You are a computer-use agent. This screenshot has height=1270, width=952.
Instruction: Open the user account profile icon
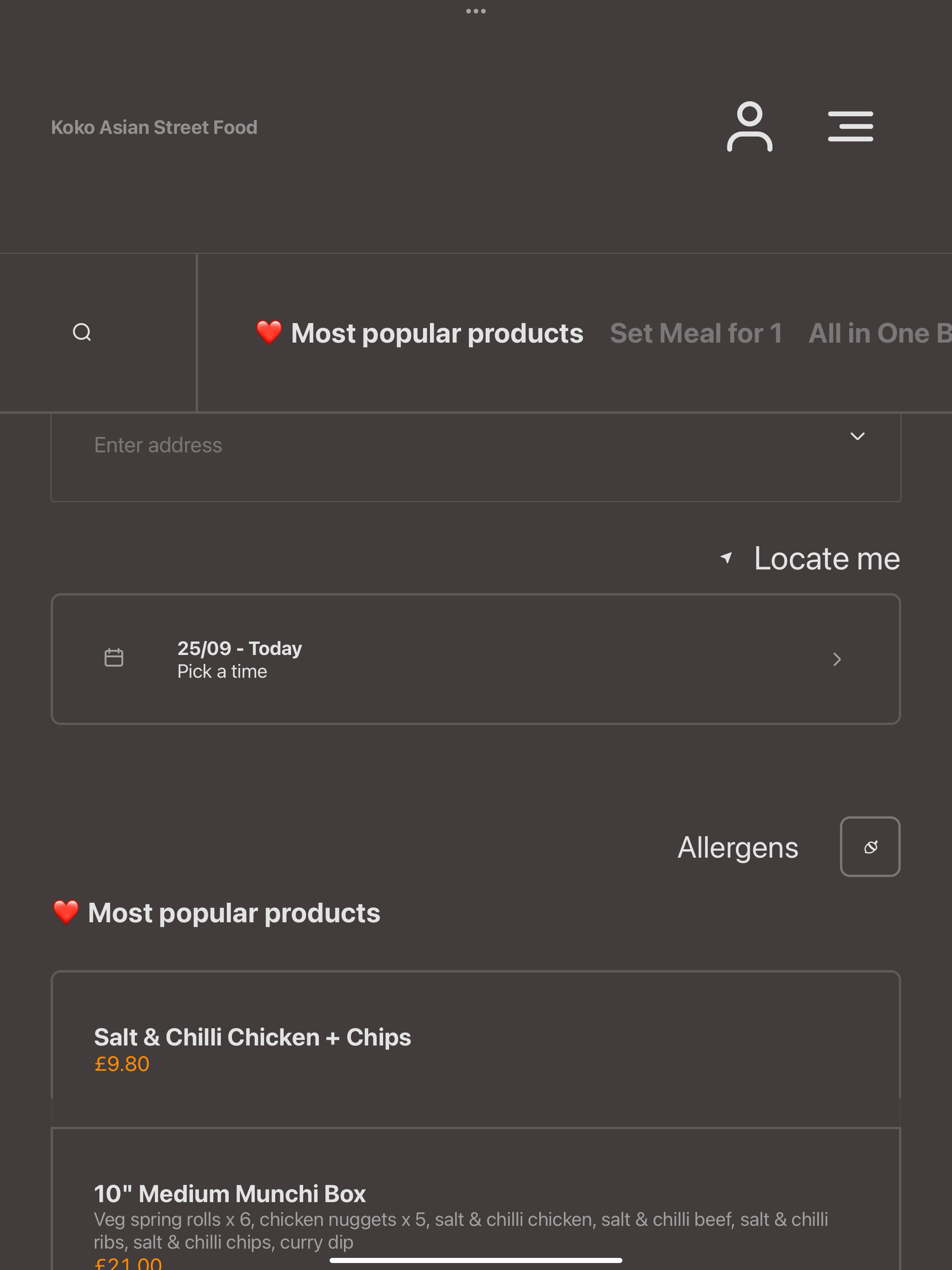click(749, 127)
